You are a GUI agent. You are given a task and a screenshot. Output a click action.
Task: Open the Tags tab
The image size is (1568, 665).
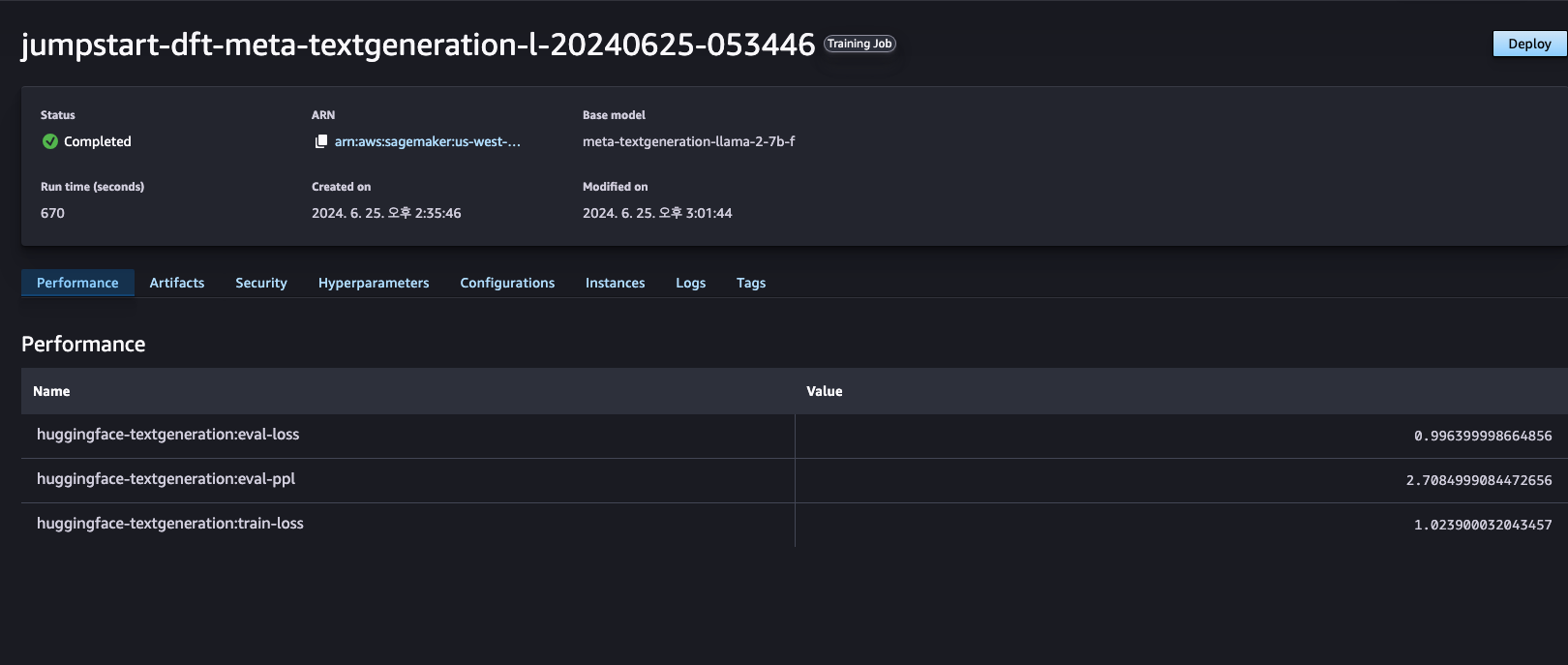[x=751, y=283]
